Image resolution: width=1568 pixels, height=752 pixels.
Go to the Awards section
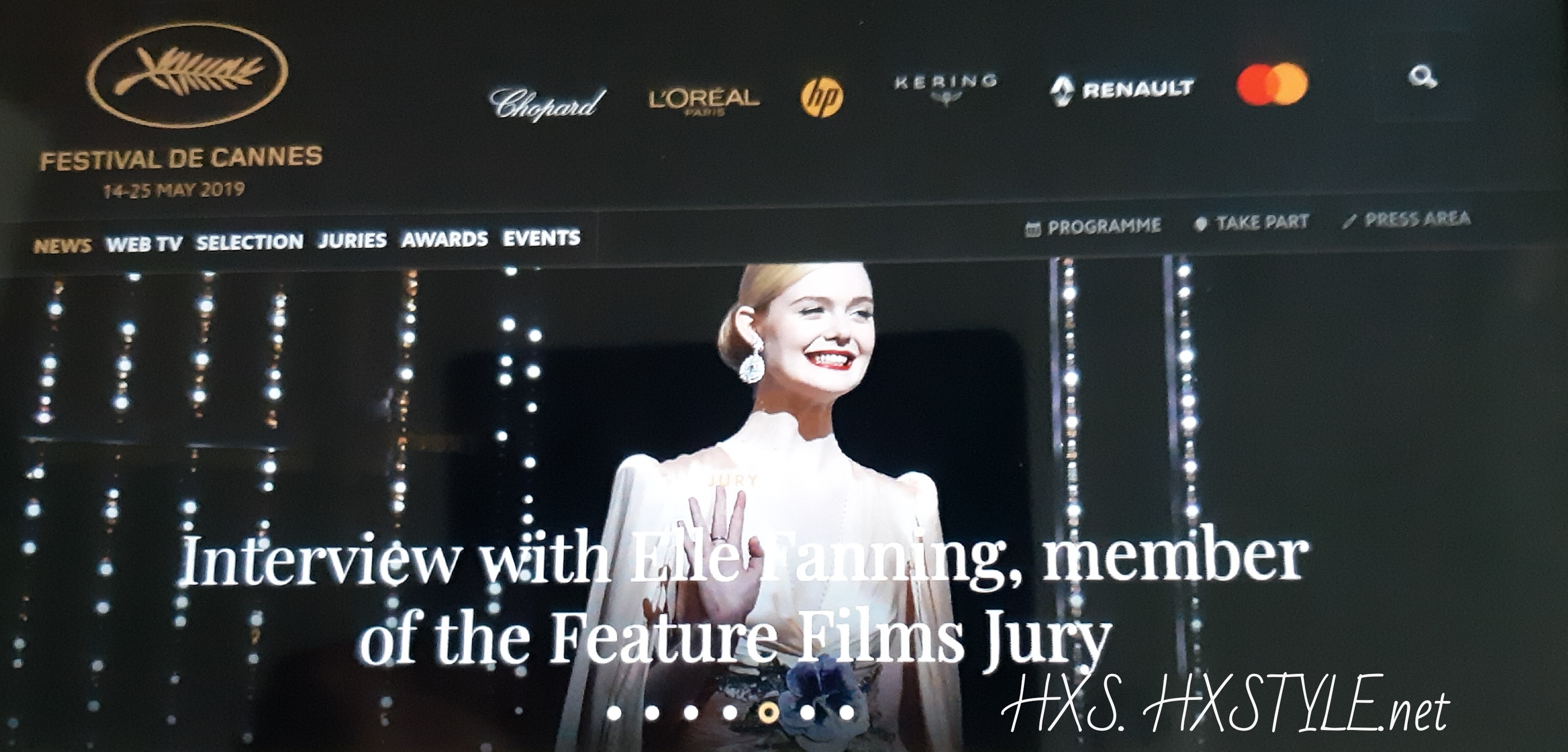click(x=444, y=239)
